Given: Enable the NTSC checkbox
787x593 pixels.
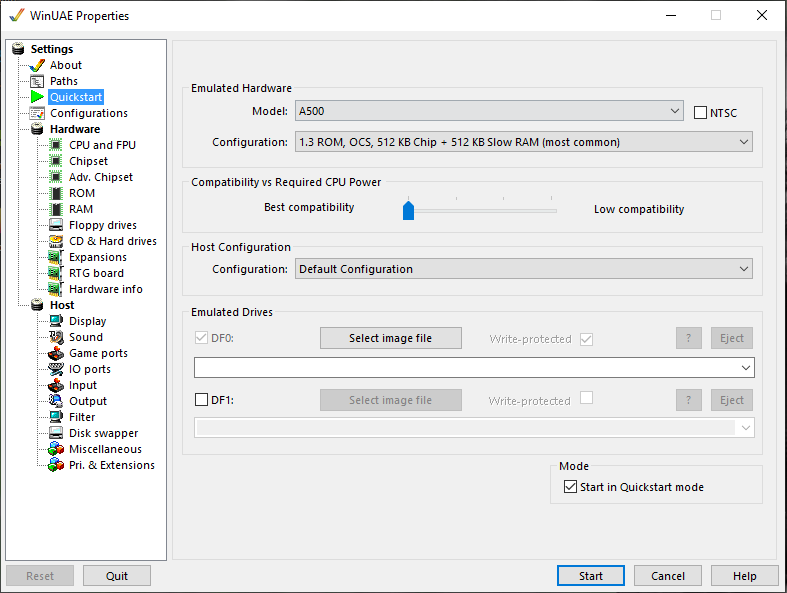Looking at the screenshot, I should click(700, 113).
